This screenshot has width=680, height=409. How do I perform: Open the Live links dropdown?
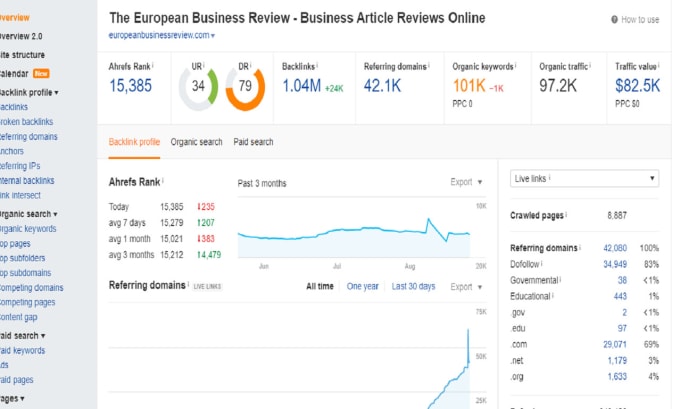[x=584, y=178]
